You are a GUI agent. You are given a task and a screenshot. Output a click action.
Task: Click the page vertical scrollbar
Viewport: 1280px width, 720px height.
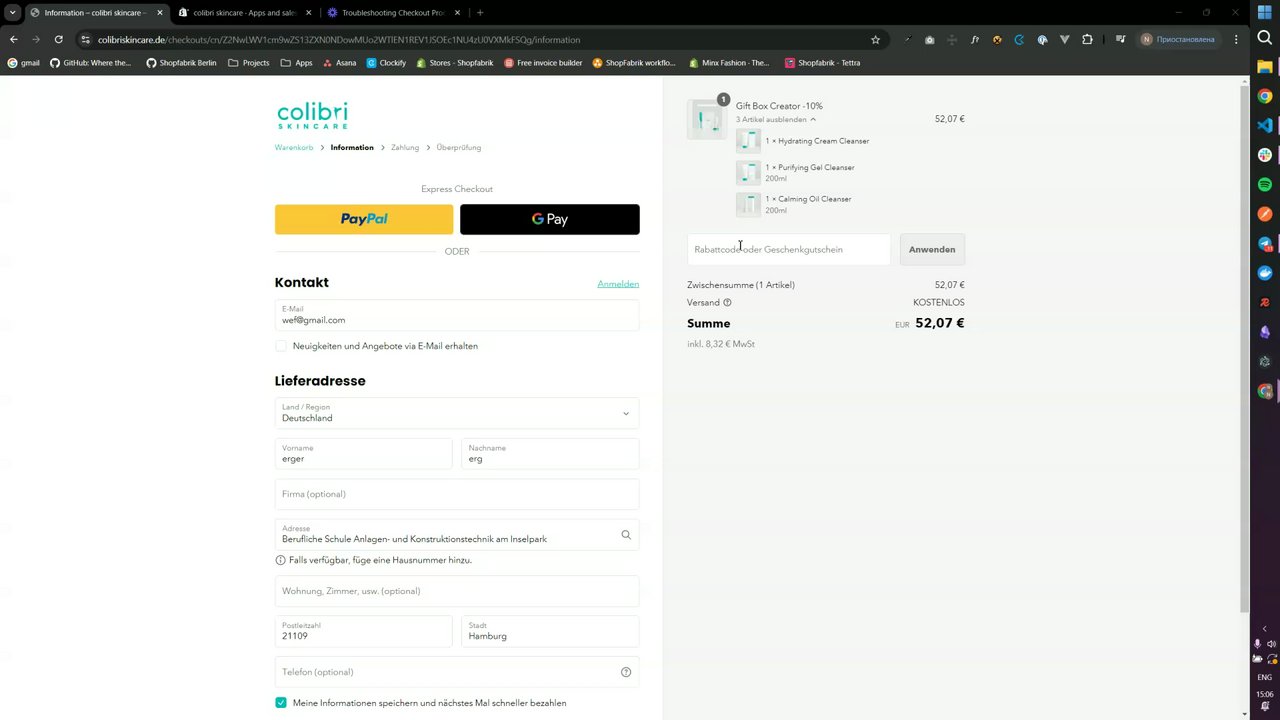tap(1244, 350)
